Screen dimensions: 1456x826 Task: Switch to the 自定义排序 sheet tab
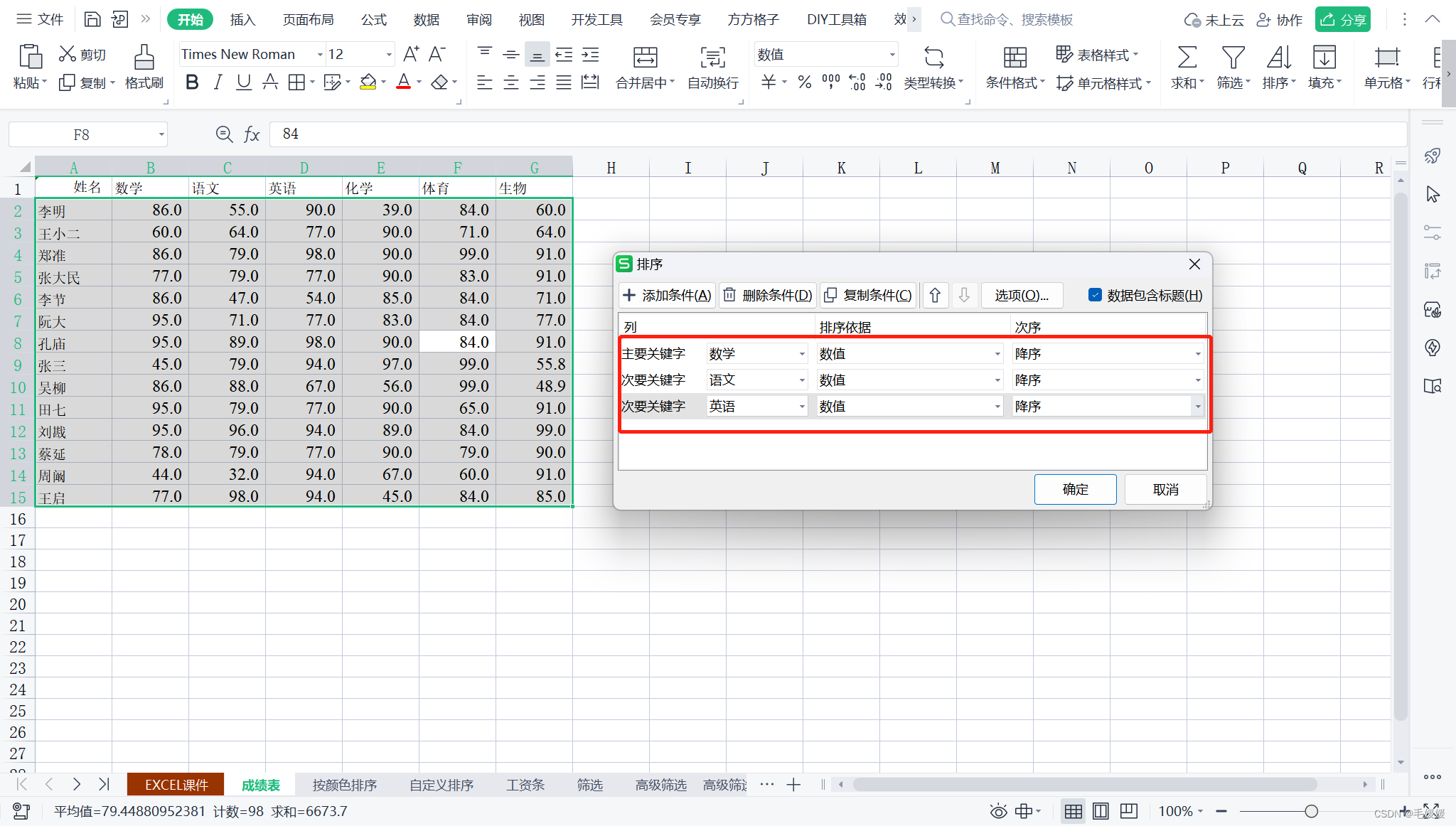coord(441,785)
